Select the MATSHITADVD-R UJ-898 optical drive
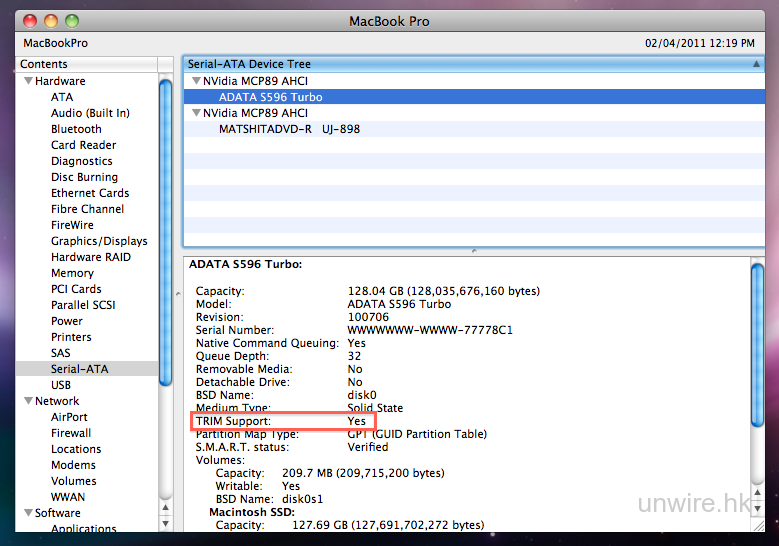Viewport: 779px width, 546px height. coord(289,129)
